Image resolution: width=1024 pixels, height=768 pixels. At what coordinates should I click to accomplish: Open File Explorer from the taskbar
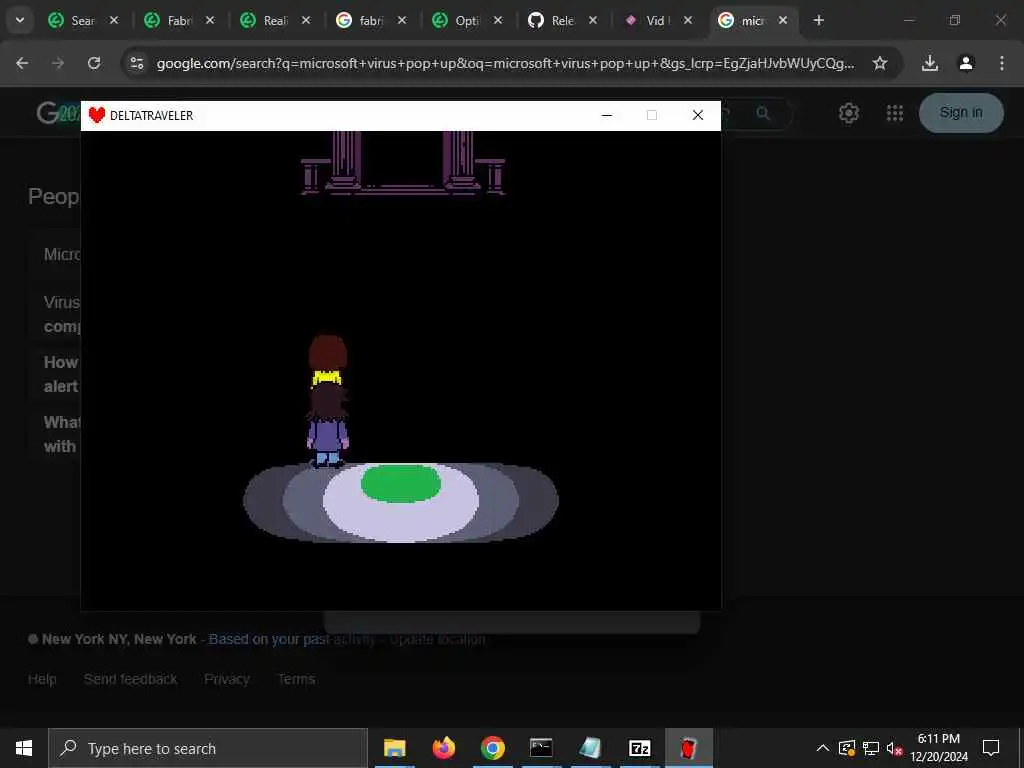394,748
